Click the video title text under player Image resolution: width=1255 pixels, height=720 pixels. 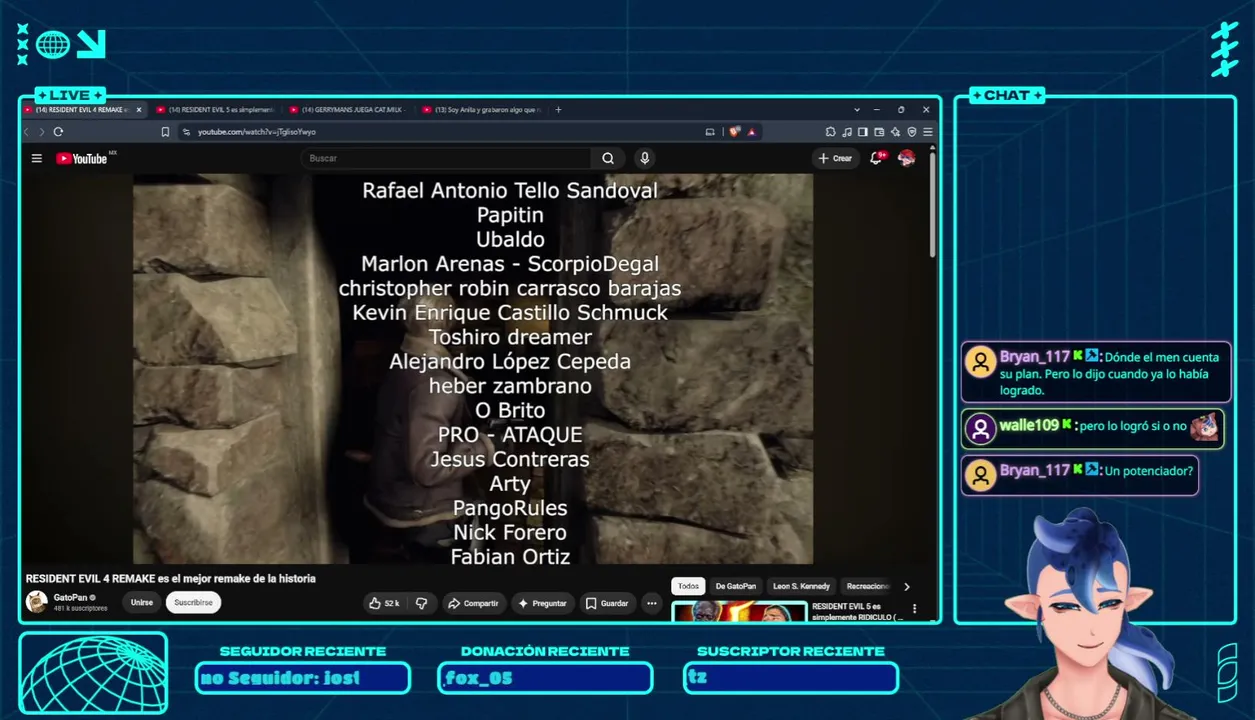click(x=171, y=579)
